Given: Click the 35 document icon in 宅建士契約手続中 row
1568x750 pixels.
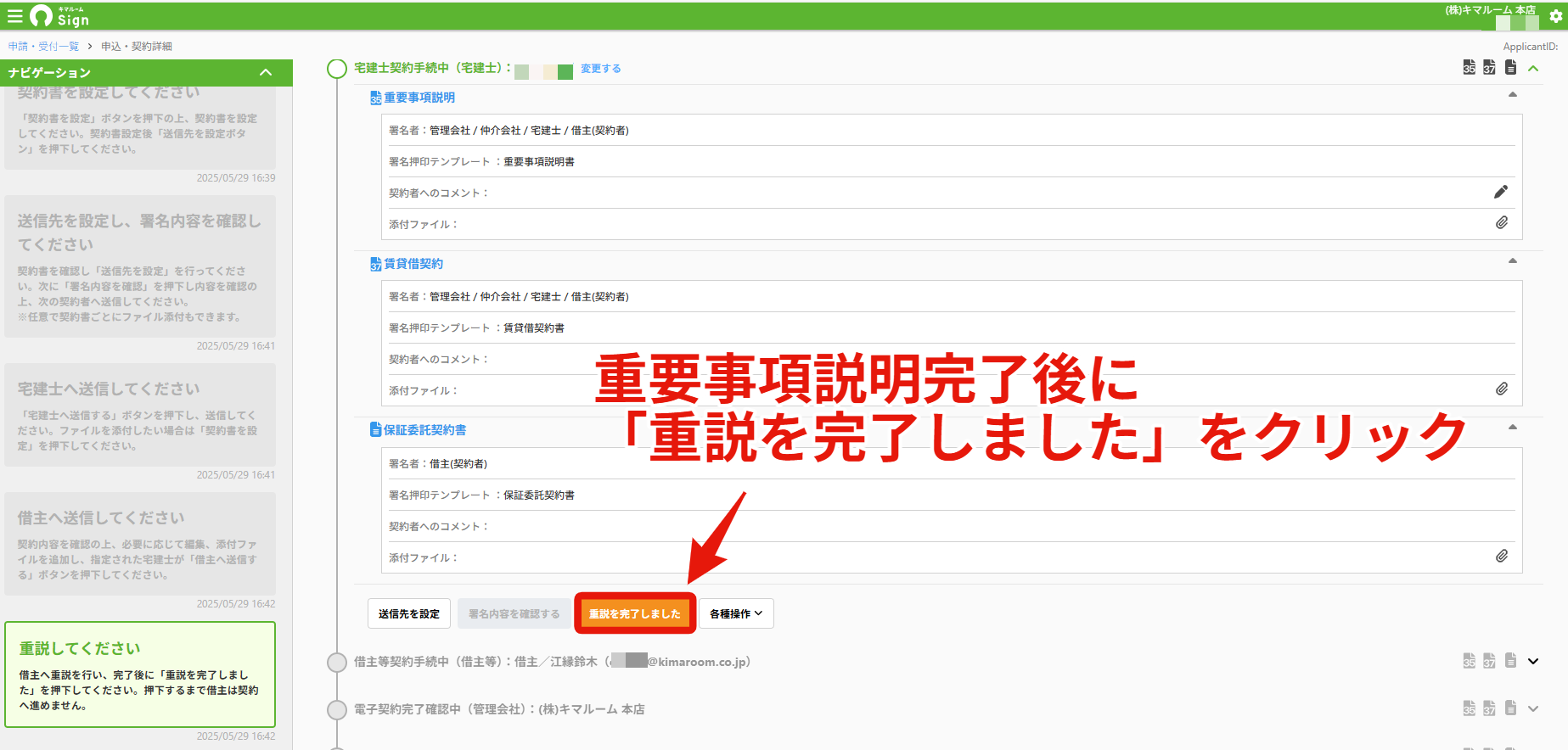Looking at the screenshot, I should coord(1470,68).
